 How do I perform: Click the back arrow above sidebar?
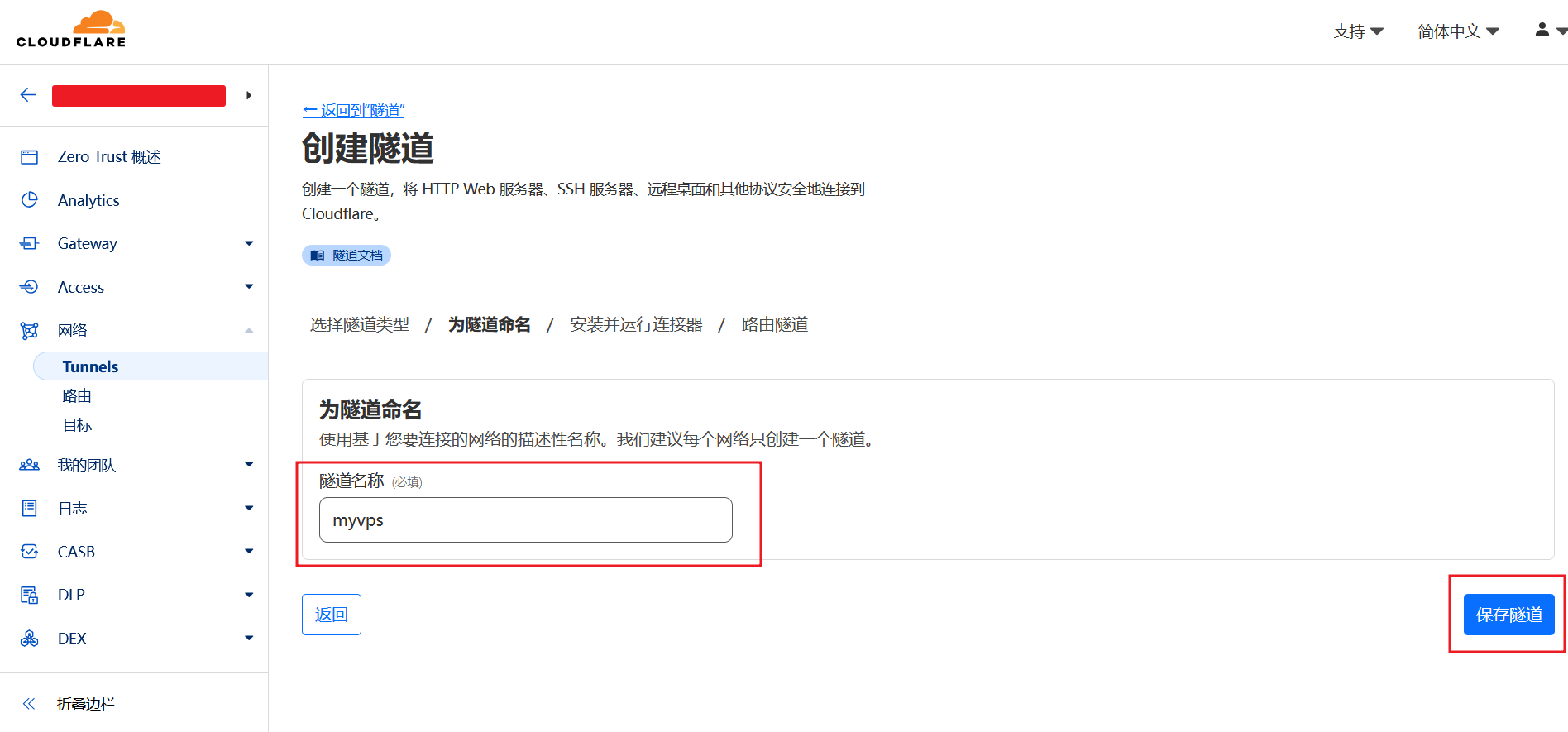[x=28, y=95]
